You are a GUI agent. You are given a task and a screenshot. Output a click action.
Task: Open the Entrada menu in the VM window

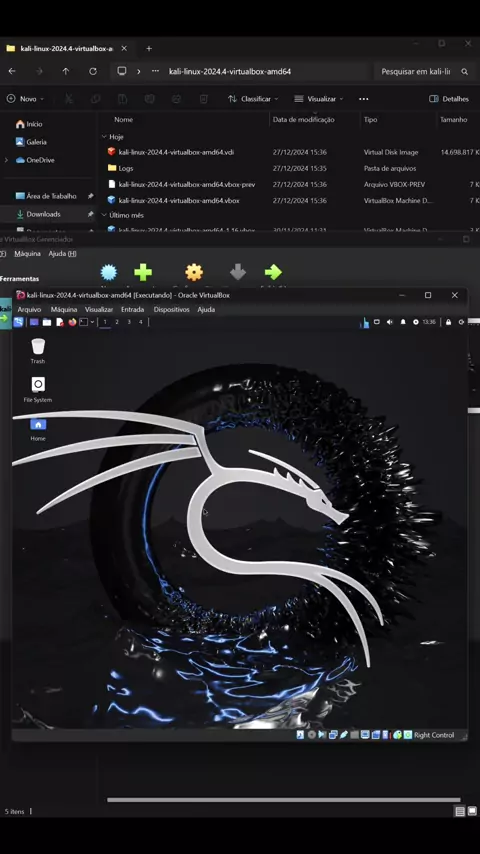point(132,309)
